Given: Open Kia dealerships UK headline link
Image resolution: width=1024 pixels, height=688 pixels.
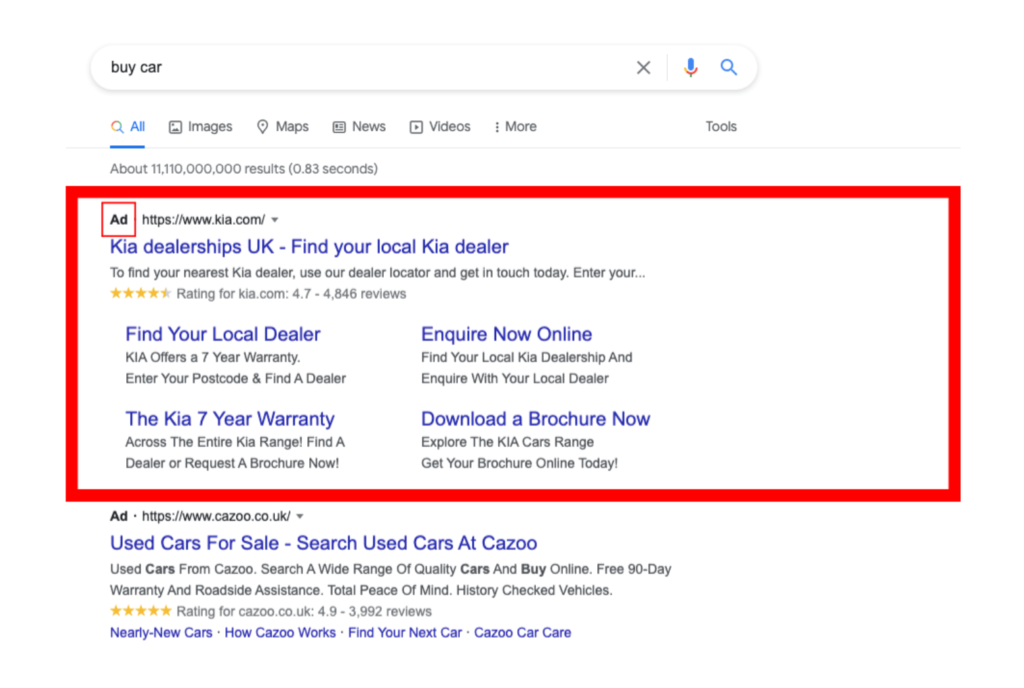Looking at the screenshot, I should pyautogui.click(x=309, y=247).
